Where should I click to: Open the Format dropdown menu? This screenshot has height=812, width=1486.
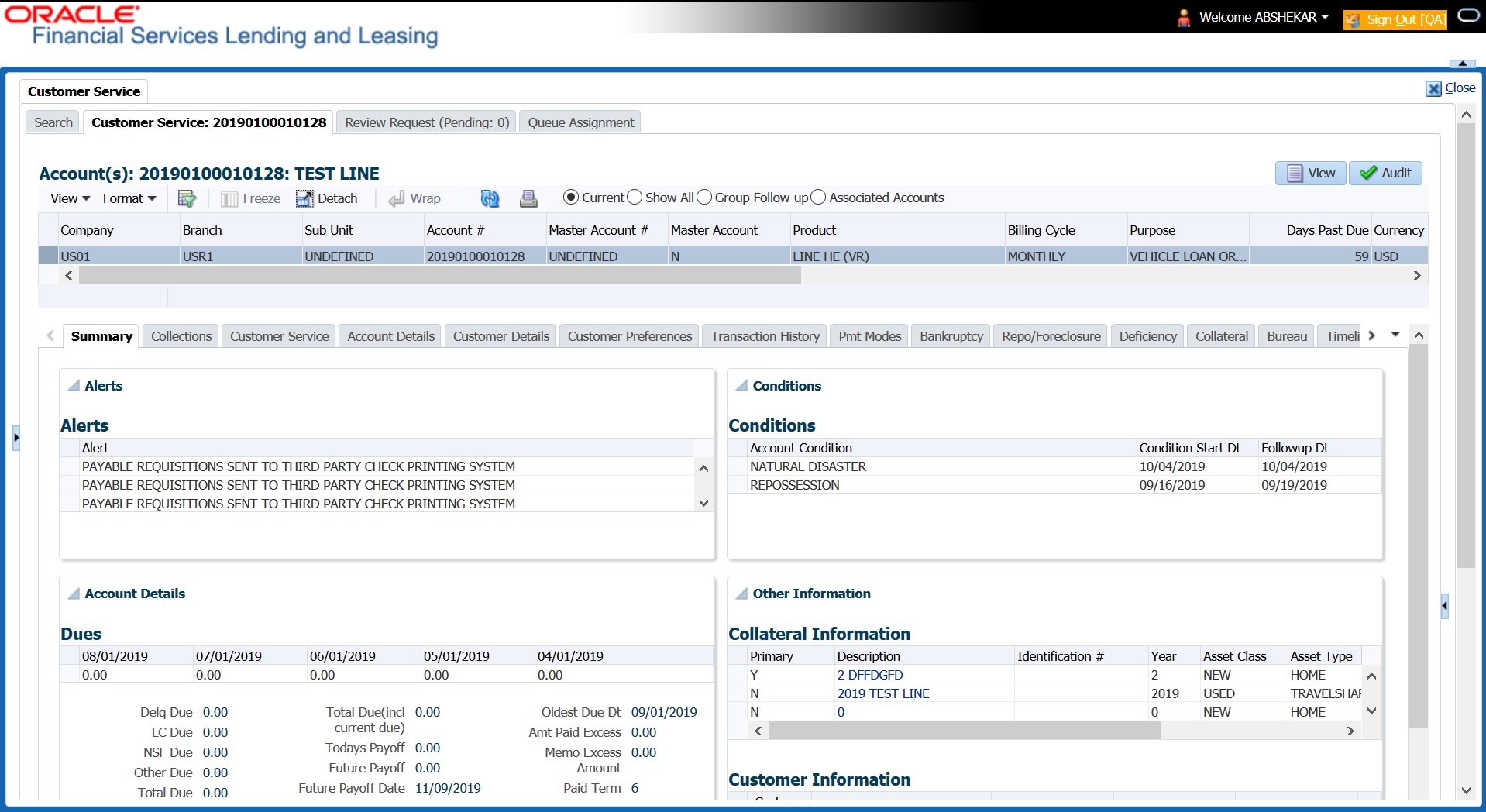coord(129,198)
